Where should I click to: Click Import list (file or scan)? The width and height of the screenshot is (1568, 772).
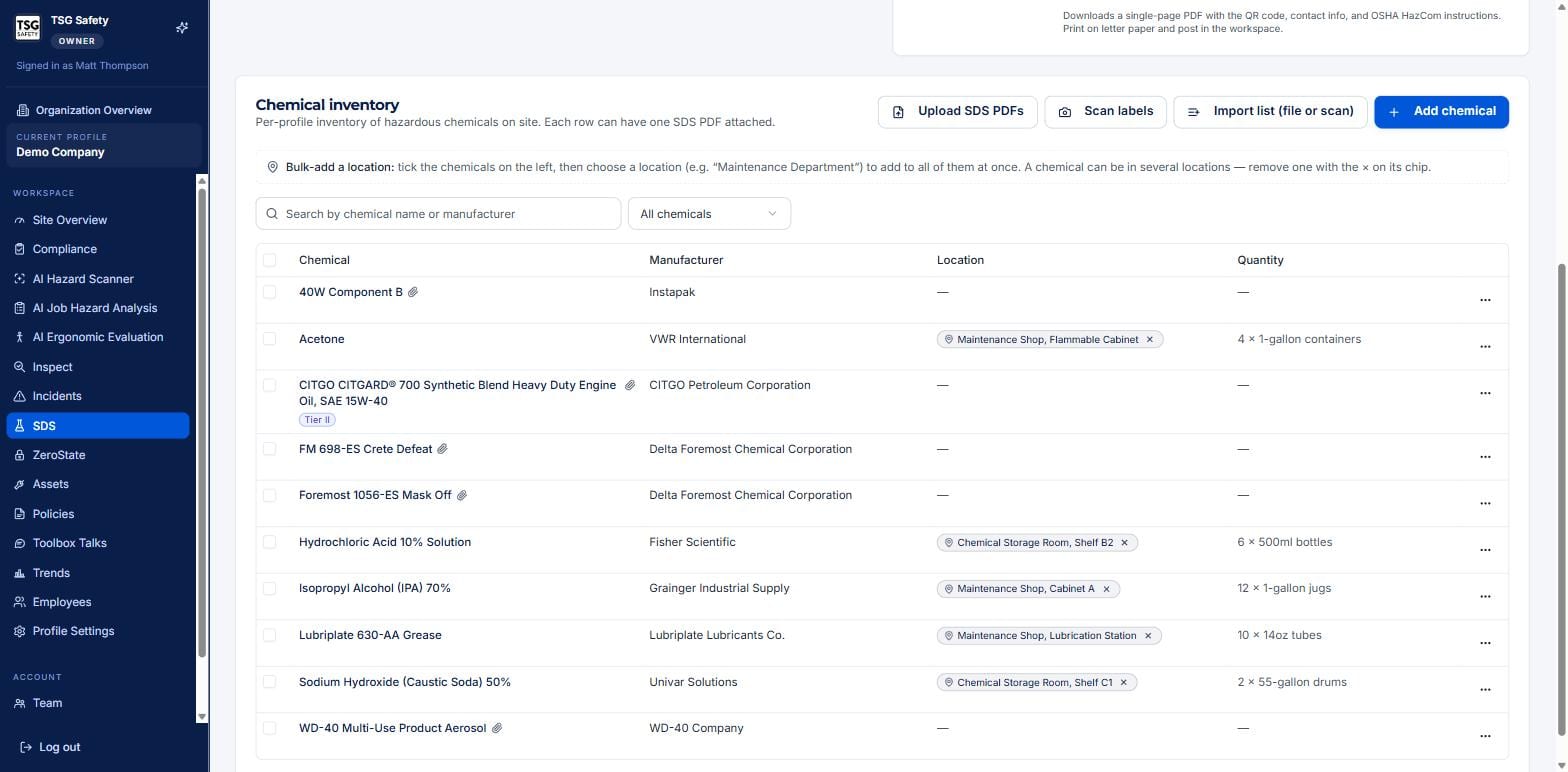[1270, 112]
